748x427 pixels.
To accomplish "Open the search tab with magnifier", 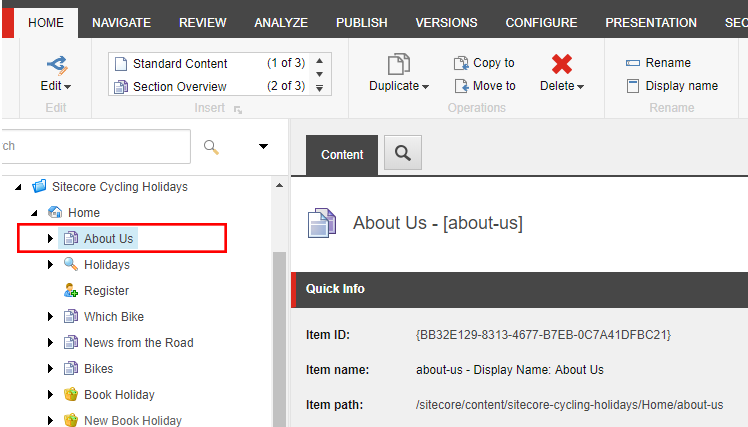I will tap(403, 153).
